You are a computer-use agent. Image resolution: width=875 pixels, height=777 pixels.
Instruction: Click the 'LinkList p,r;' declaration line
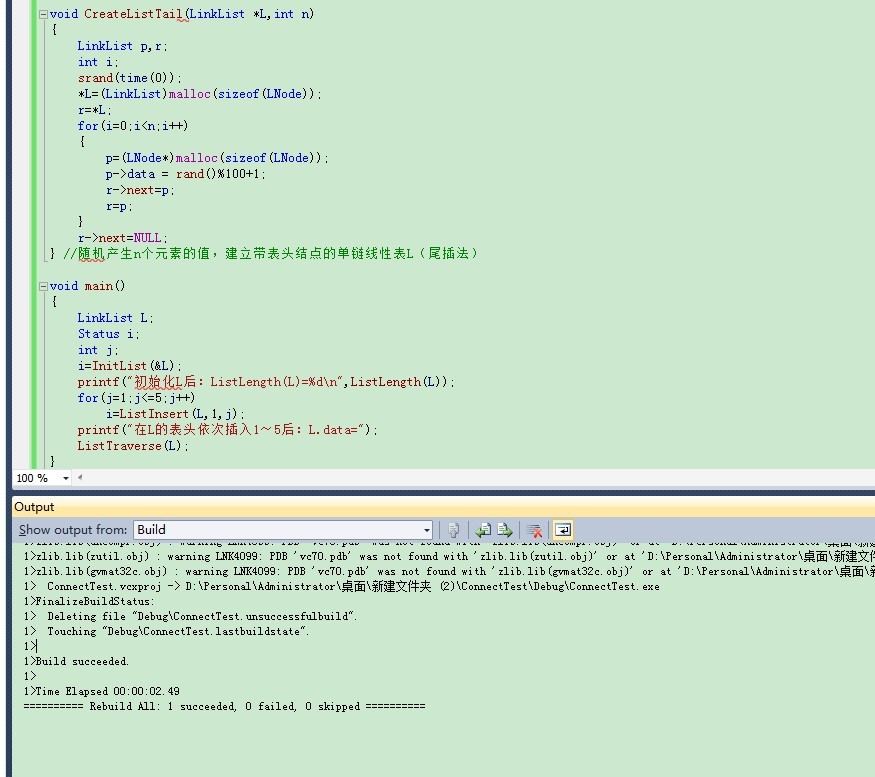click(122, 46)
